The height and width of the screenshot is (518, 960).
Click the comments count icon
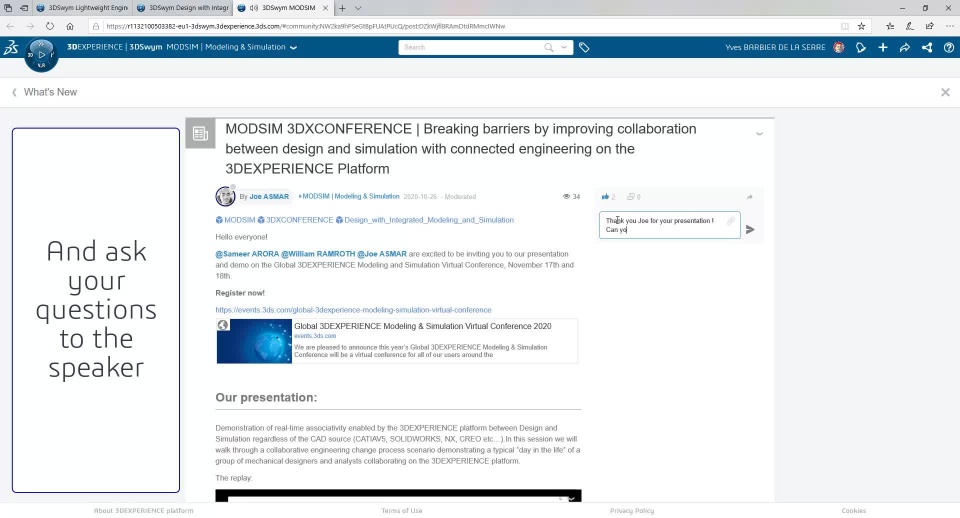click(631, 197)
